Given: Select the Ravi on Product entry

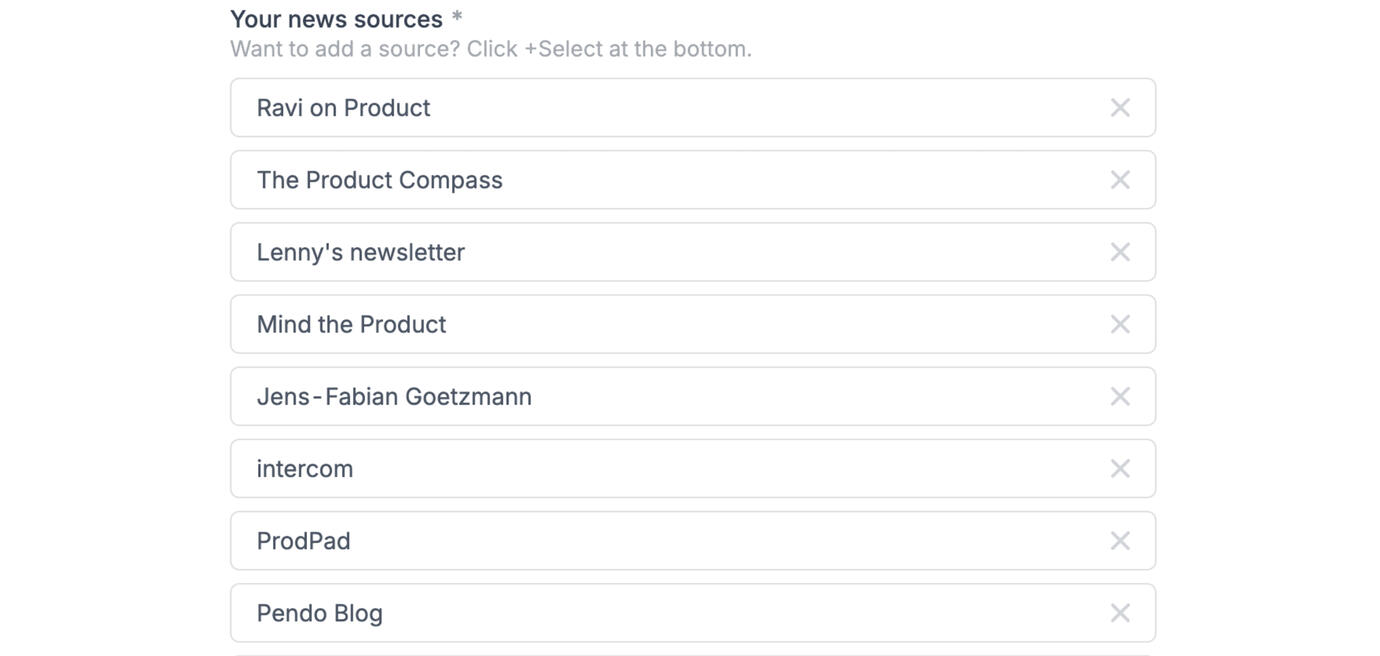Looking at the screenshot, I should 343,108.
